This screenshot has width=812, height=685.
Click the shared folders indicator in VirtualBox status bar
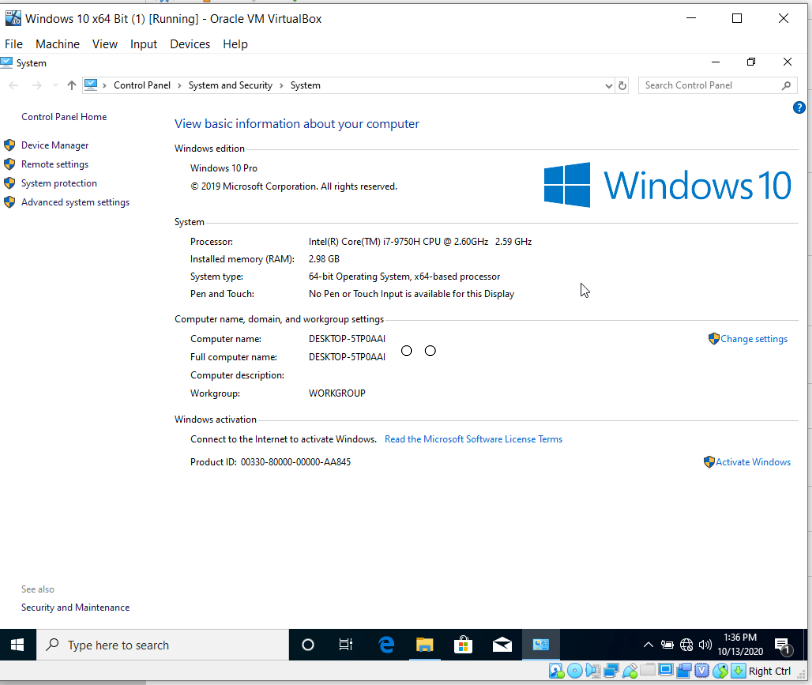click(647, 671)
